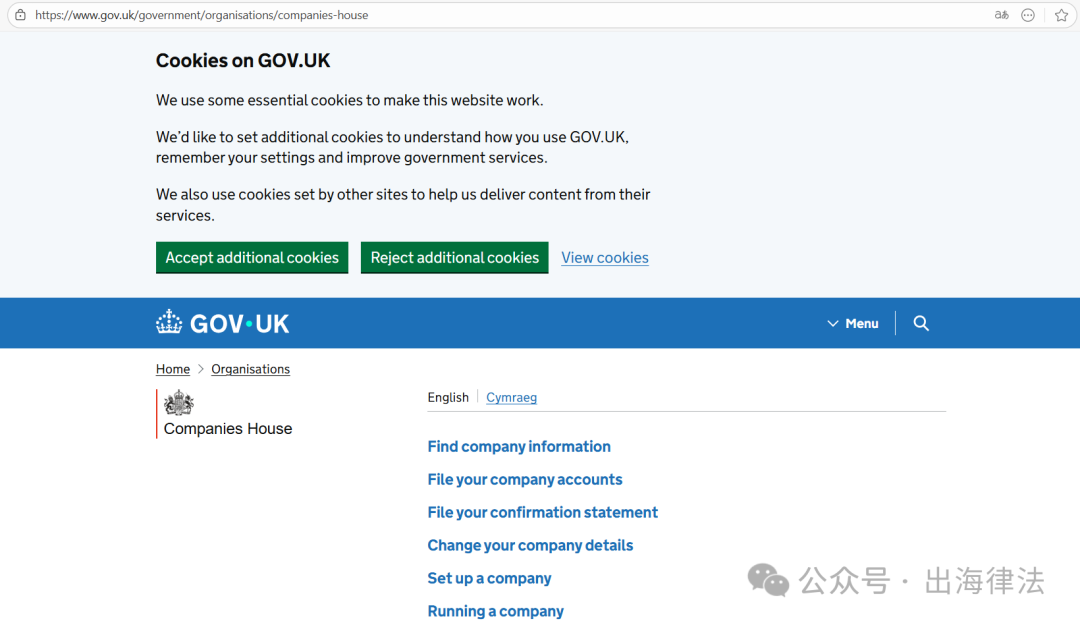The image size is (1080, 625).
Task: Click the more options ellipsis icon
Action: (1028, 15)
